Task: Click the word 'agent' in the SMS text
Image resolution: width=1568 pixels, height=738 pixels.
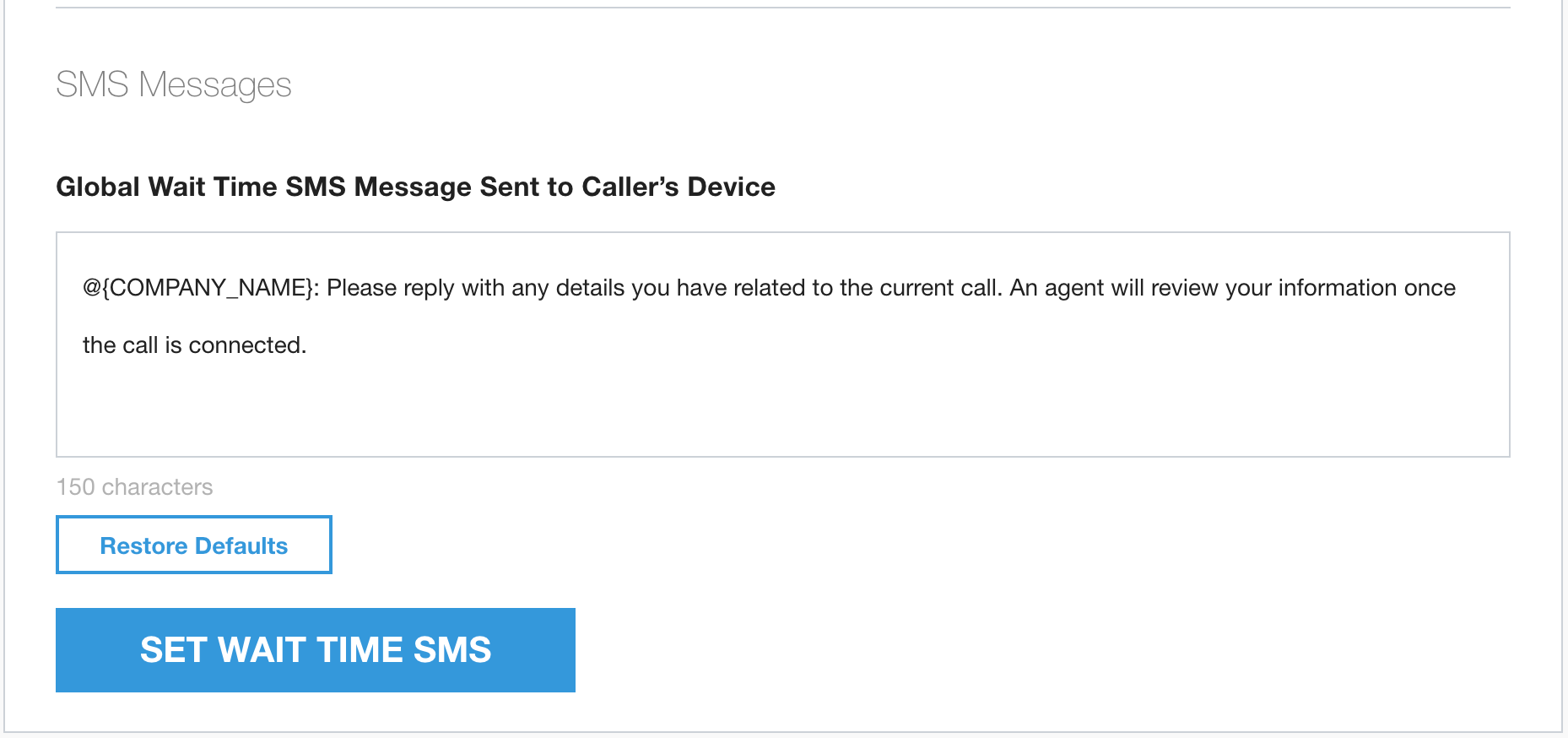Action: pos(1073,288)
